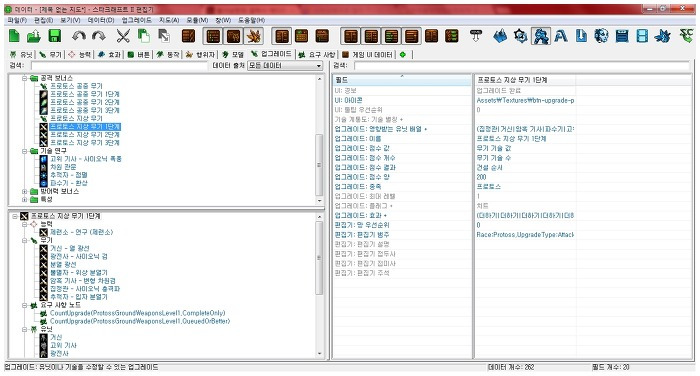Collapse the 기술 연구 folder
Image resolution: width=700 pixels, height=376 pixels.
pos(25,151)
